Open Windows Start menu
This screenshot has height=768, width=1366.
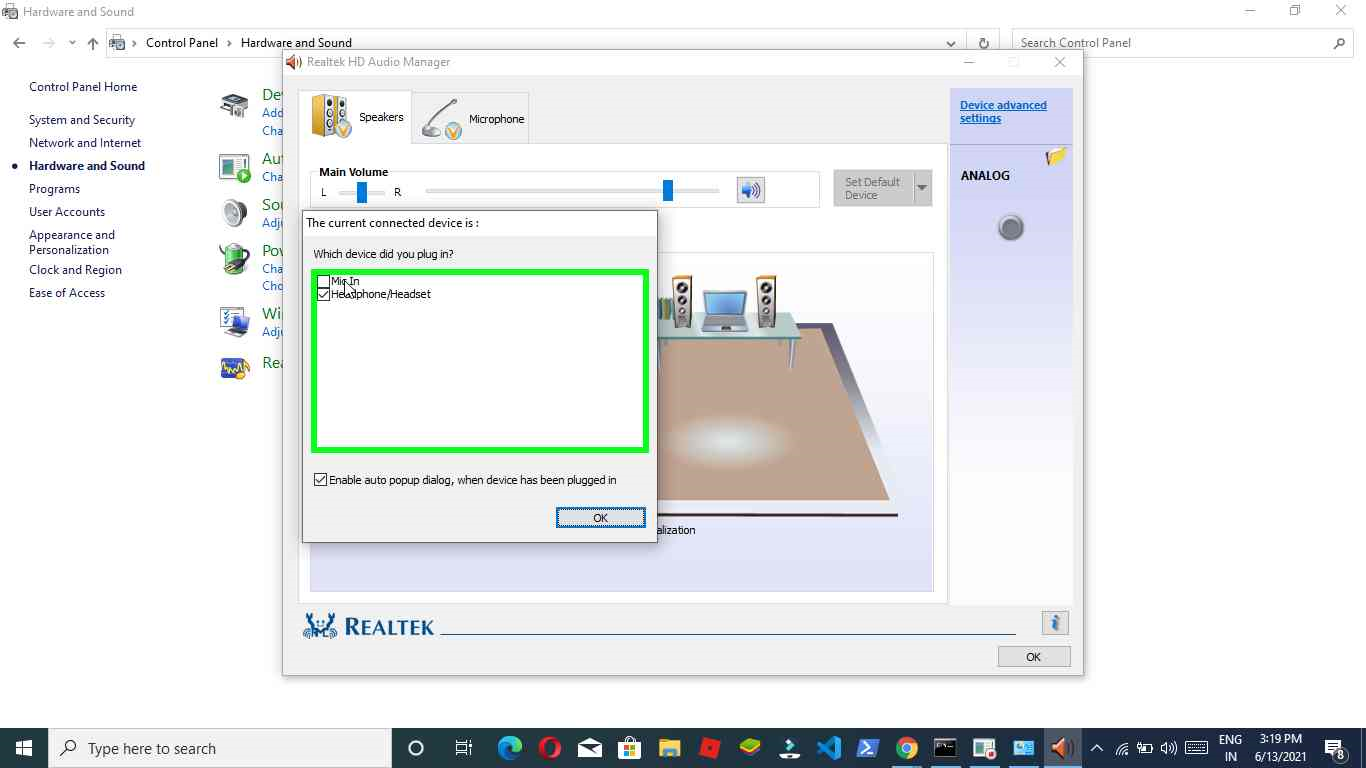[24, 748]
